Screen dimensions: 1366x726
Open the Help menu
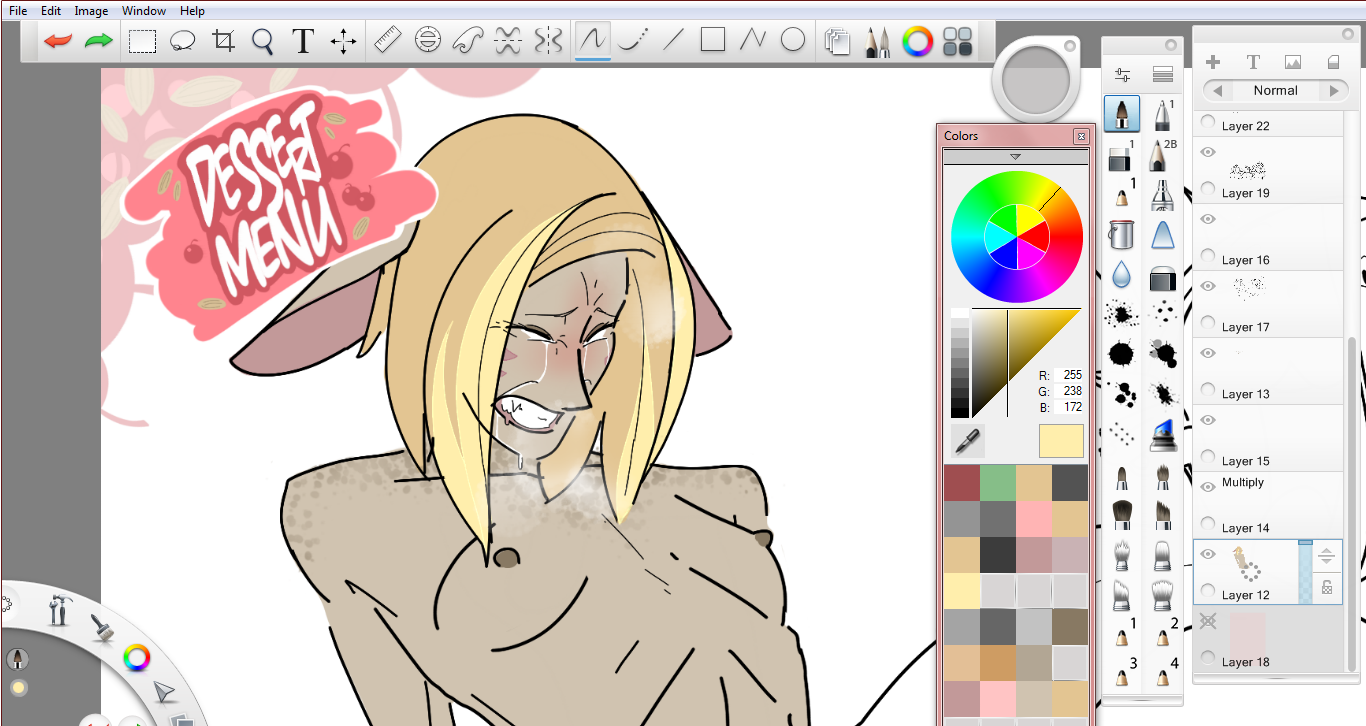point(192,11)
